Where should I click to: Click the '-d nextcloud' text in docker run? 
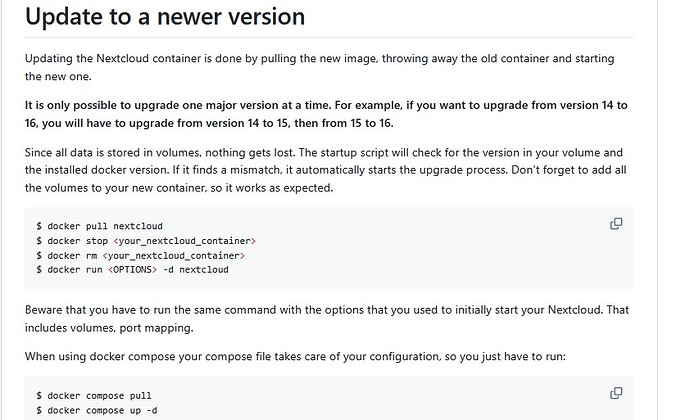[x=196, y=269]
